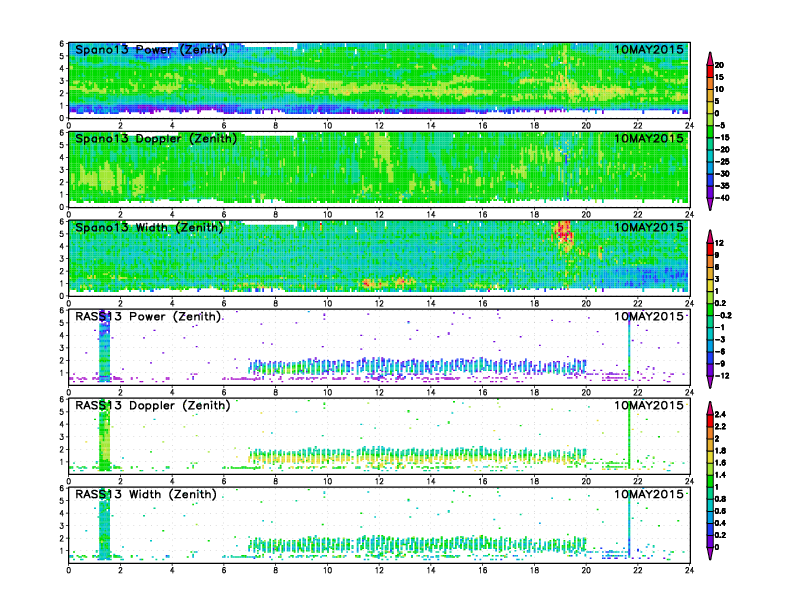Click the "0.4" colorbar label

[720, 523]
